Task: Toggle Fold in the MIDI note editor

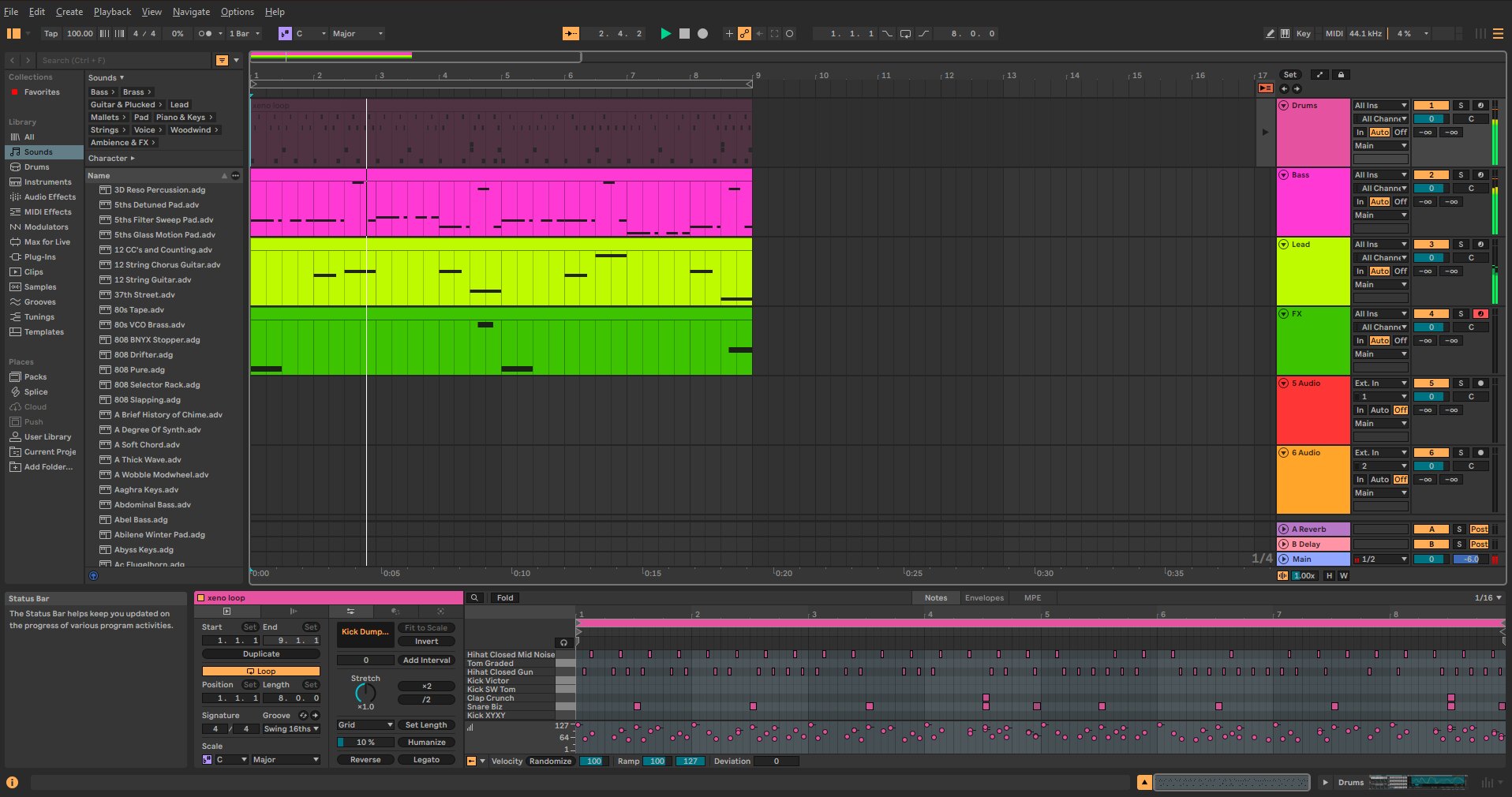Action: click(x=505, y=598)
